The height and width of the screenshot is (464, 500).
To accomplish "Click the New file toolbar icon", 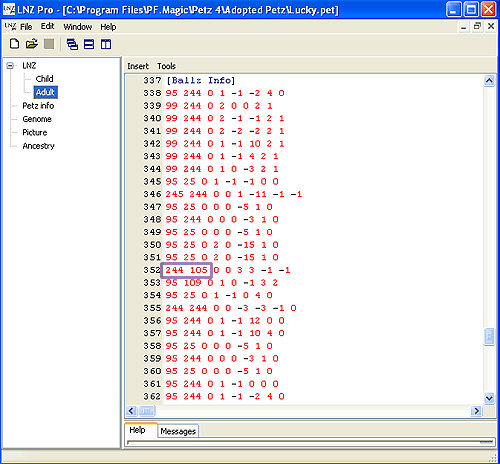I will 14,44.
